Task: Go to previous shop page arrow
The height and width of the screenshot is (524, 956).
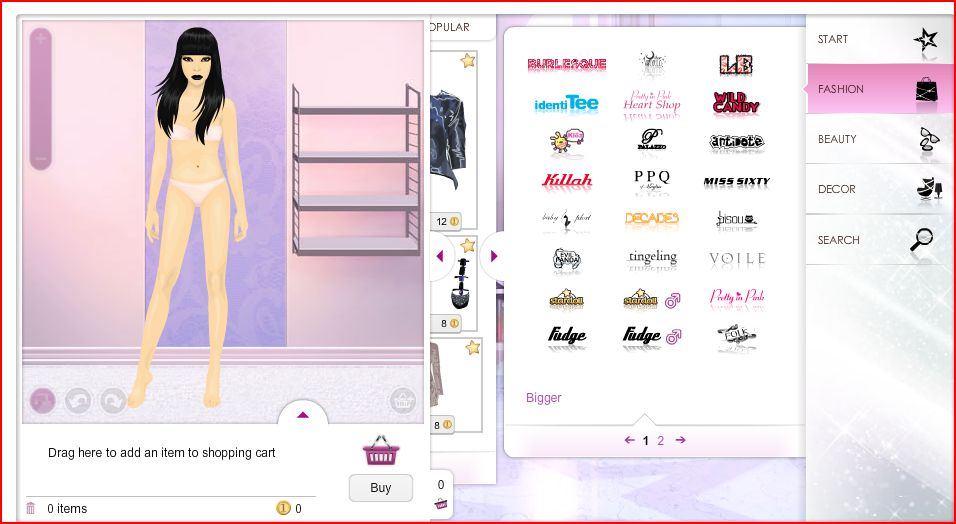Action: [630, 440]
